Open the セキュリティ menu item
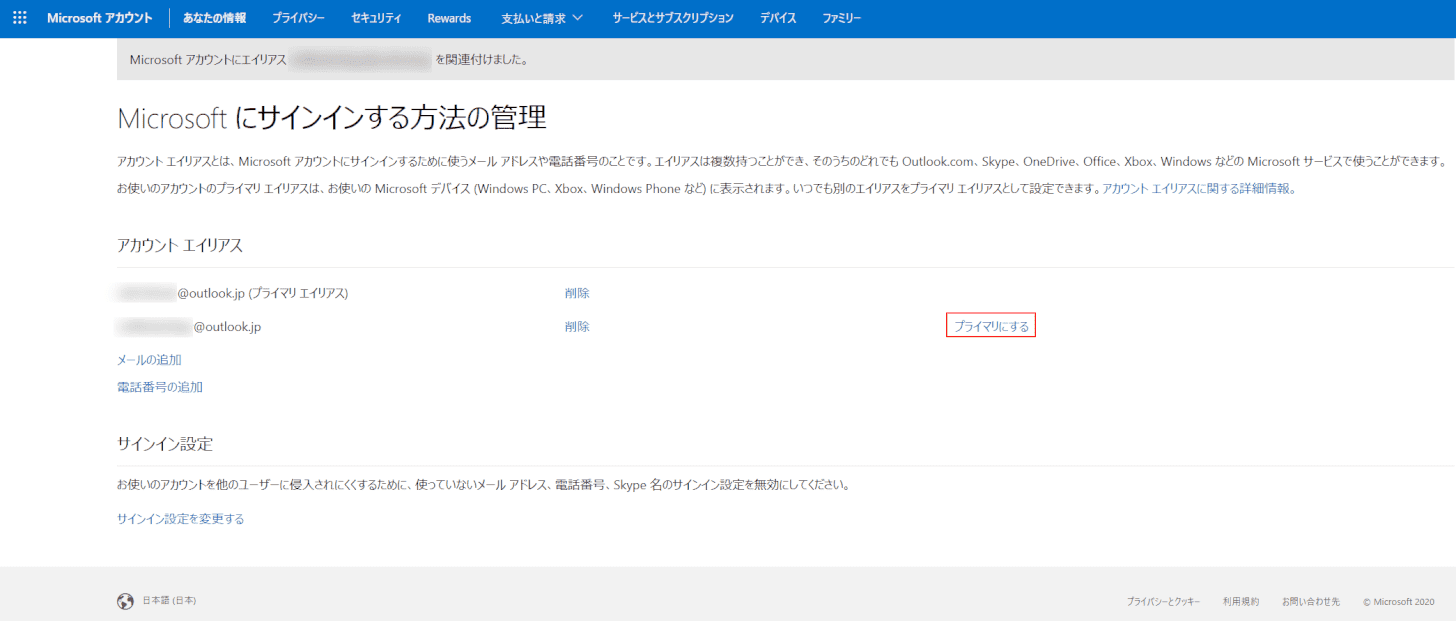Screen dimensions: 1456x621 [x=377, y=18]
